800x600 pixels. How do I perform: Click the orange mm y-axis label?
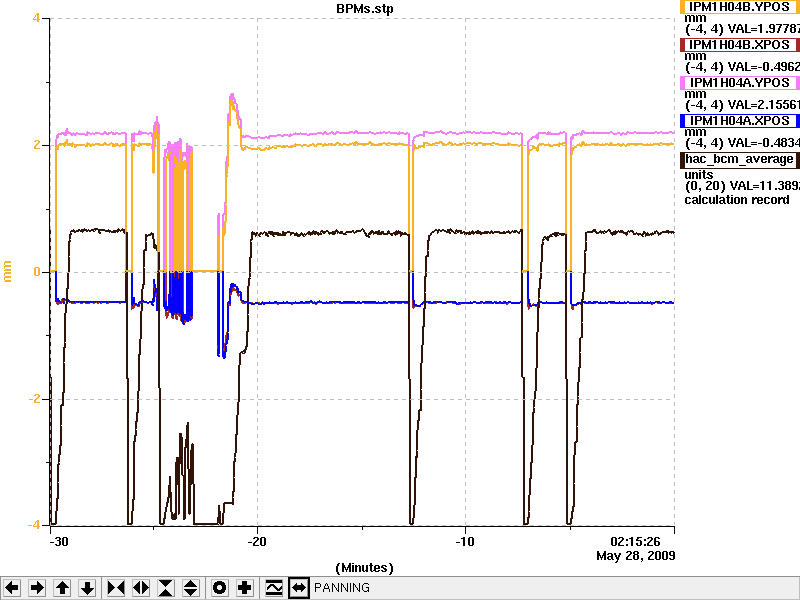(7, 271)
